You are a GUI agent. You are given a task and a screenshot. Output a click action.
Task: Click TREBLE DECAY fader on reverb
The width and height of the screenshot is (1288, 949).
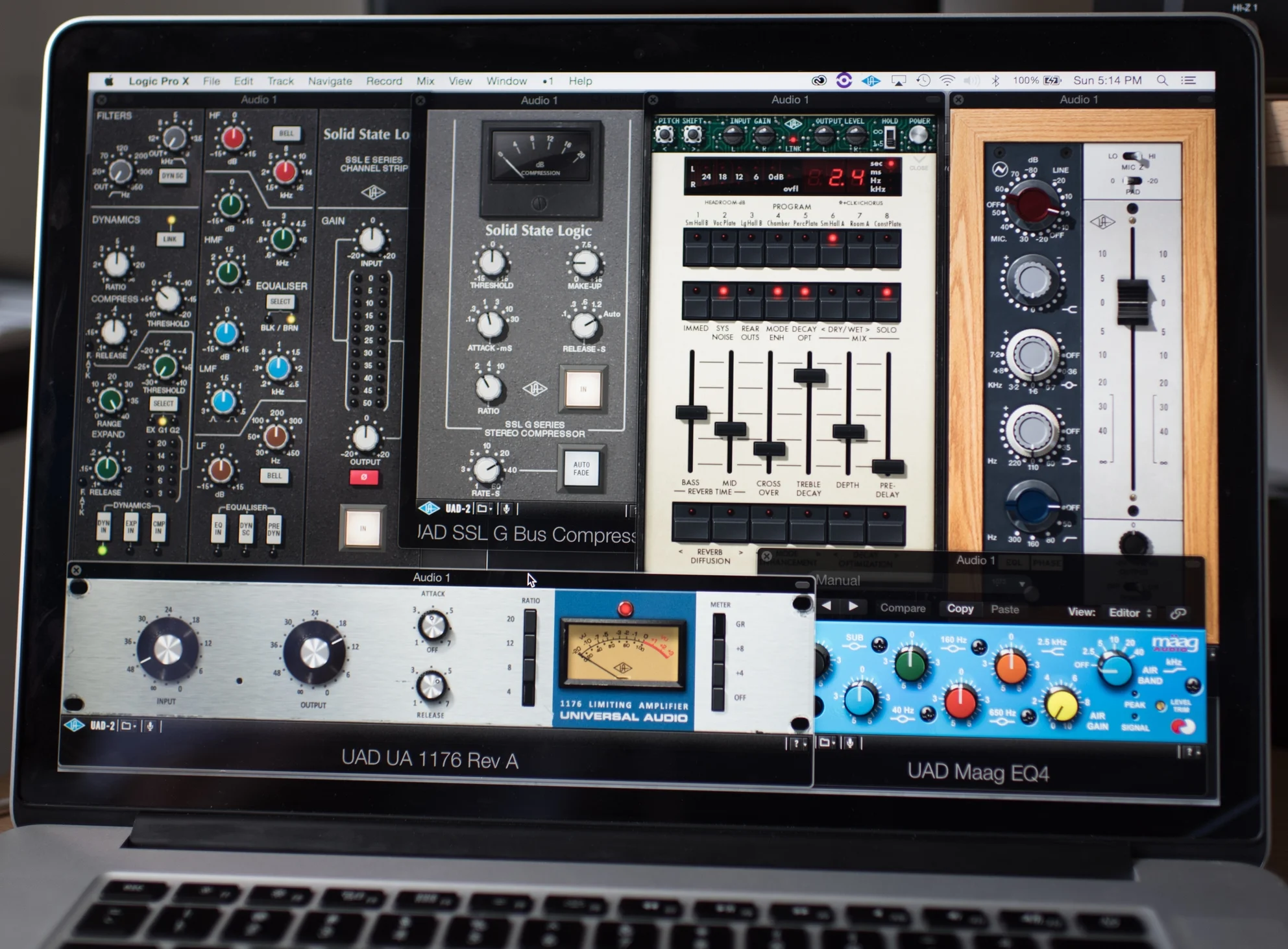809,375
